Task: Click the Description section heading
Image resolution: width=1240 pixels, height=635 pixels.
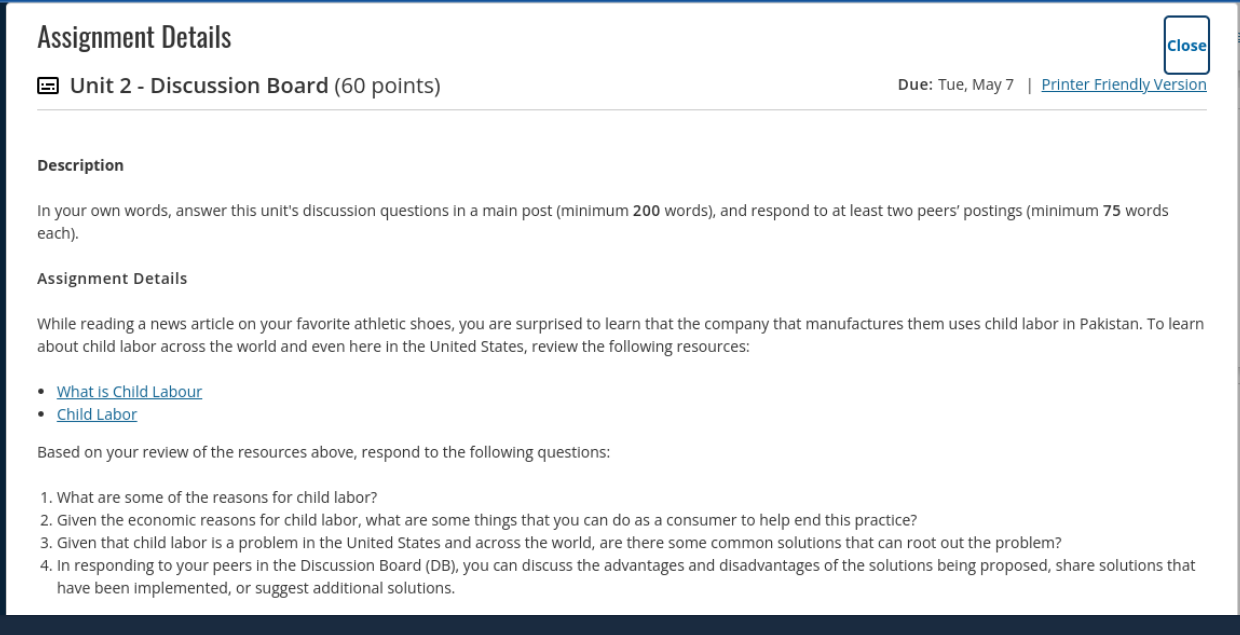Action: click(x=80, y=166)
